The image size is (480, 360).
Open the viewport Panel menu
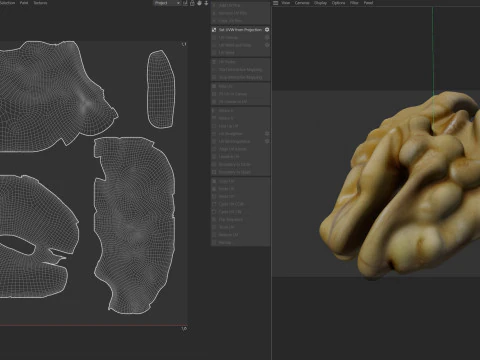point(368,3)
